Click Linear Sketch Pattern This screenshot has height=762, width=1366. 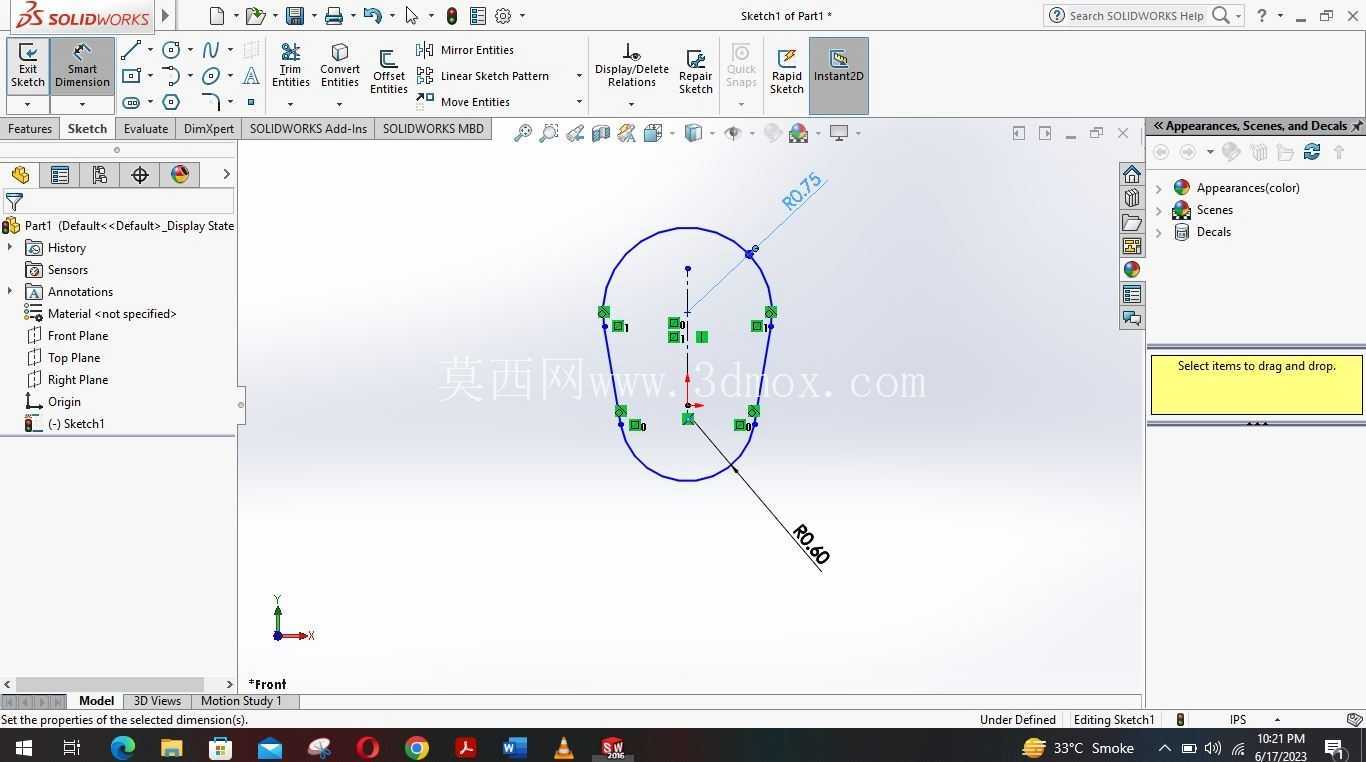(483, 76)
